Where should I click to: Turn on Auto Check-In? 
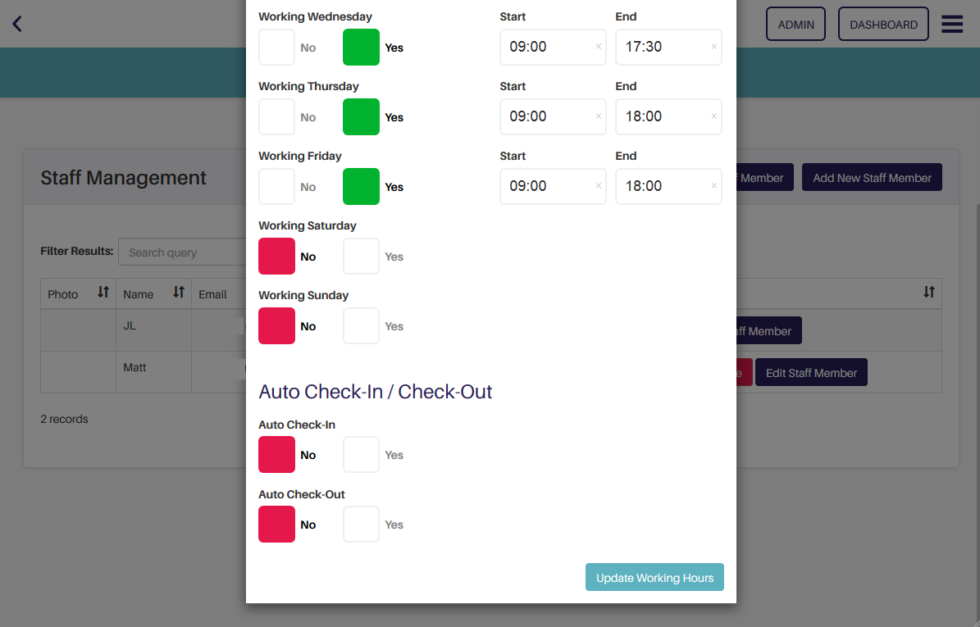(x=361, y=454)
